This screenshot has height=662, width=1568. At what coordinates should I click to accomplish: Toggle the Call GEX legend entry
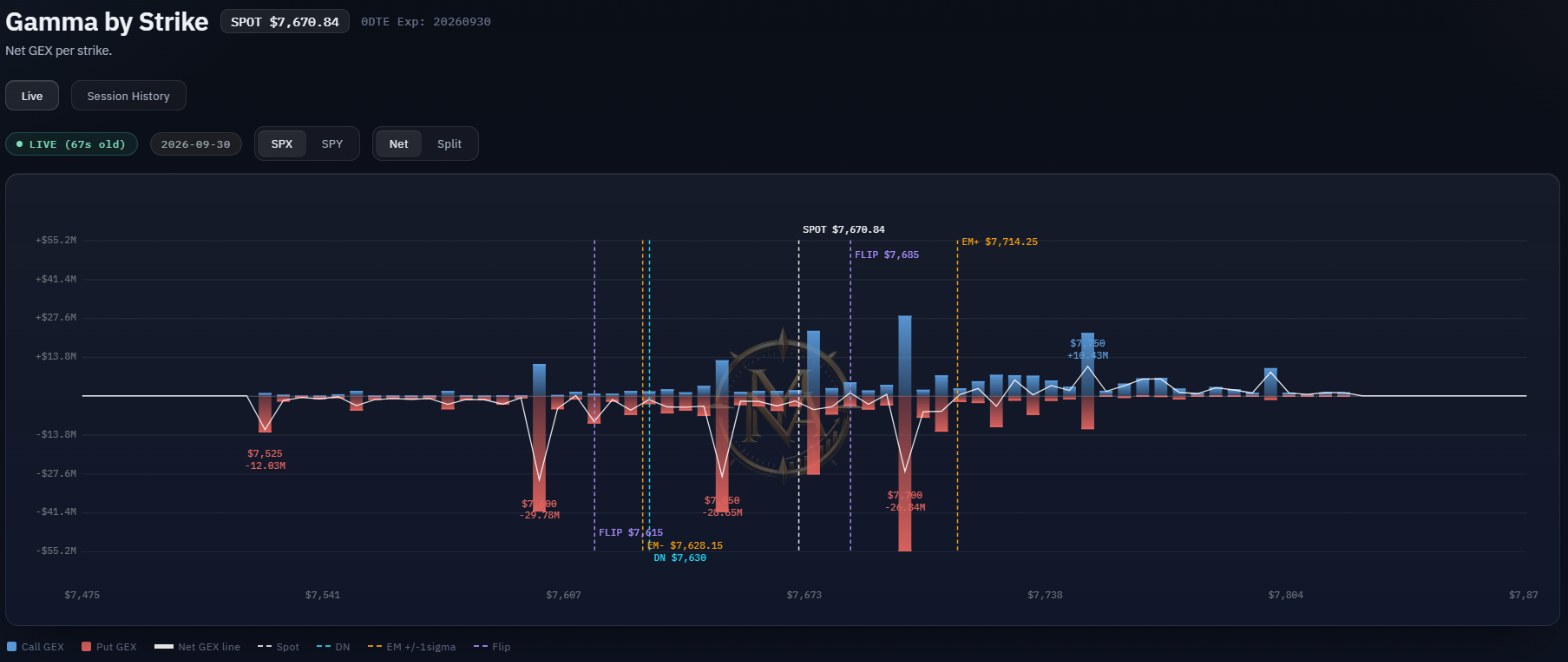35,647
